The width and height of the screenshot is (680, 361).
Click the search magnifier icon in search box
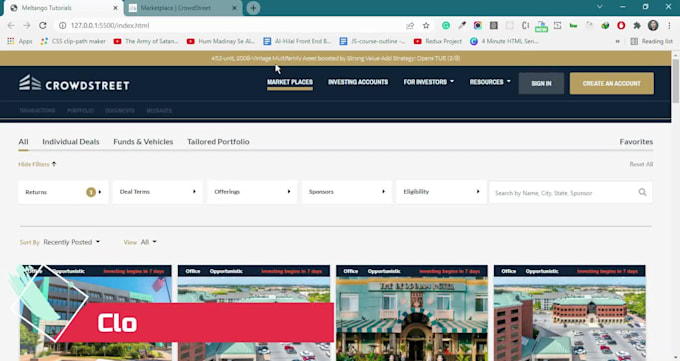pos(642,192)
